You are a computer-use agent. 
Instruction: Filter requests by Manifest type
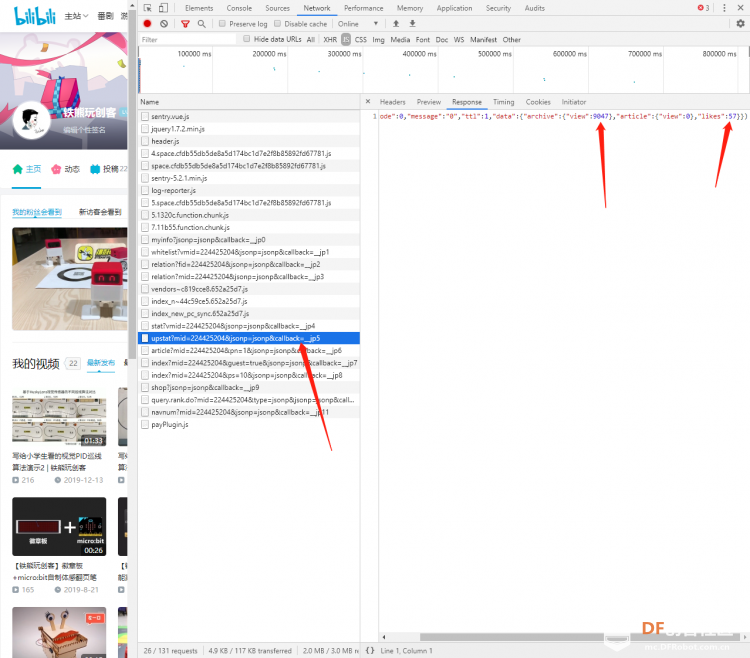click(x=483, y=39)
